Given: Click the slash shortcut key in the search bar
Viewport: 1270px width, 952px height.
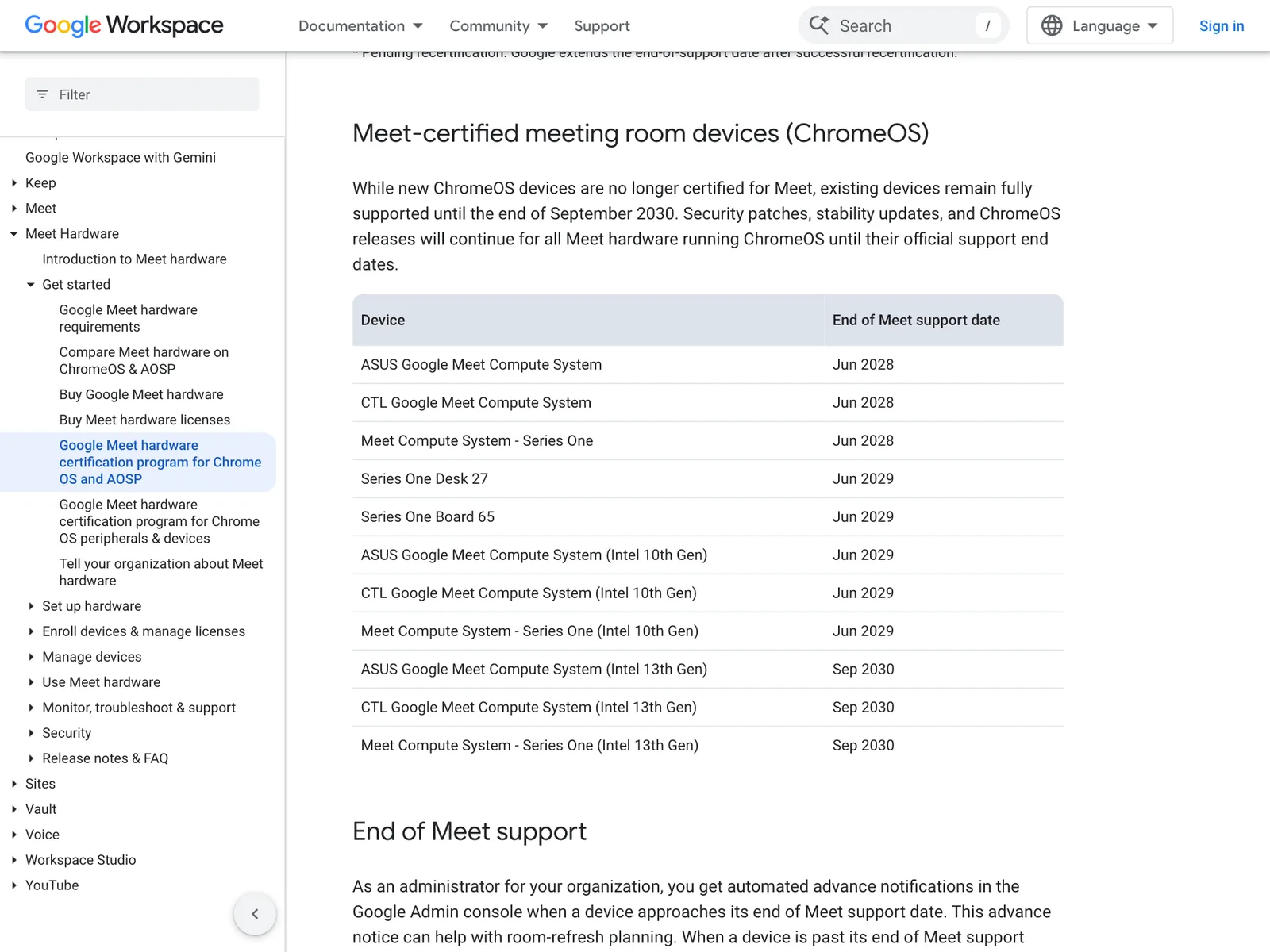Looking at the screenshot, I should click(x=987, y=25).
